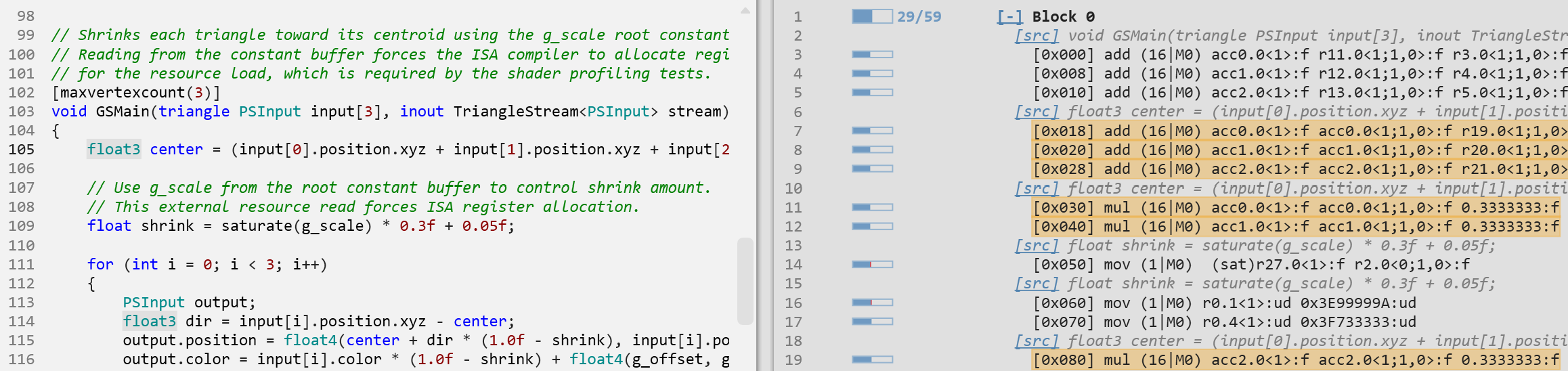Select the instruction at [0x010]
Screen dimensions: 1568x371
coord(1300,92)
